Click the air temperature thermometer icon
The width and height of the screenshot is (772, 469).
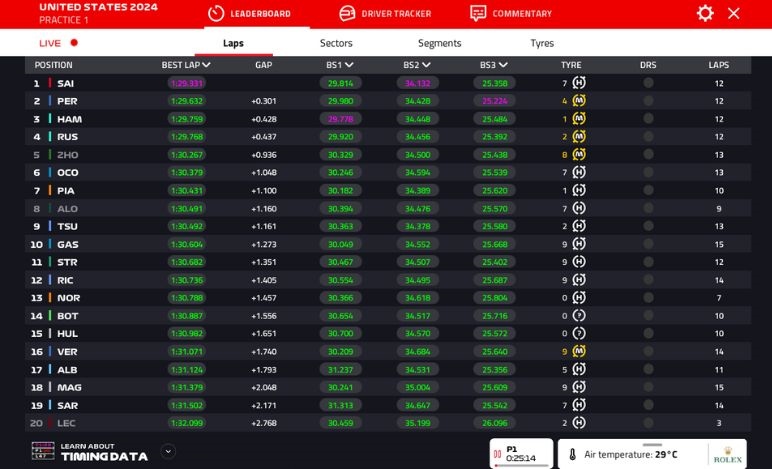click(573, 454)
